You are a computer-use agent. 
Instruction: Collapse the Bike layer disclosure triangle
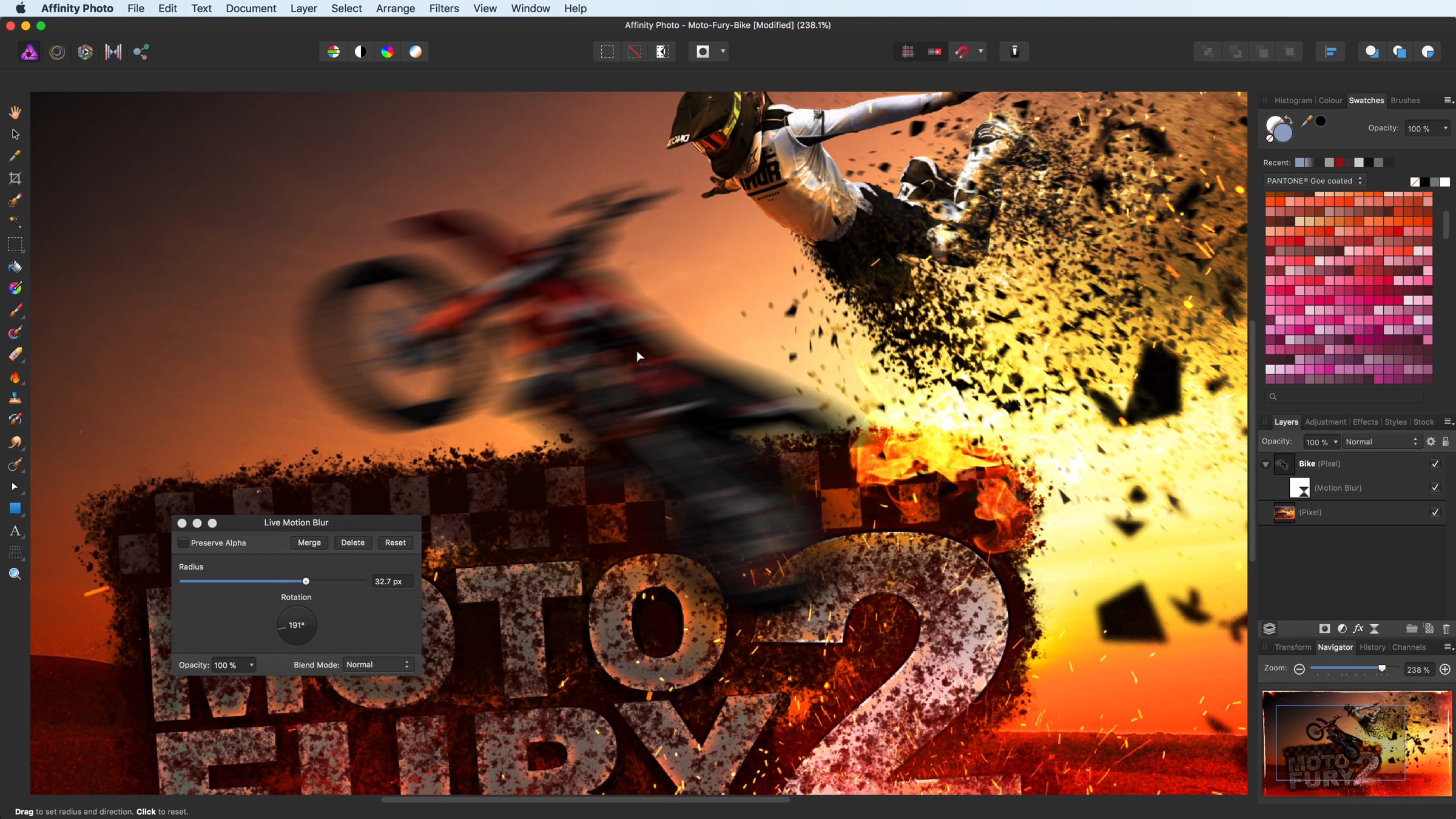[1266, 464]
